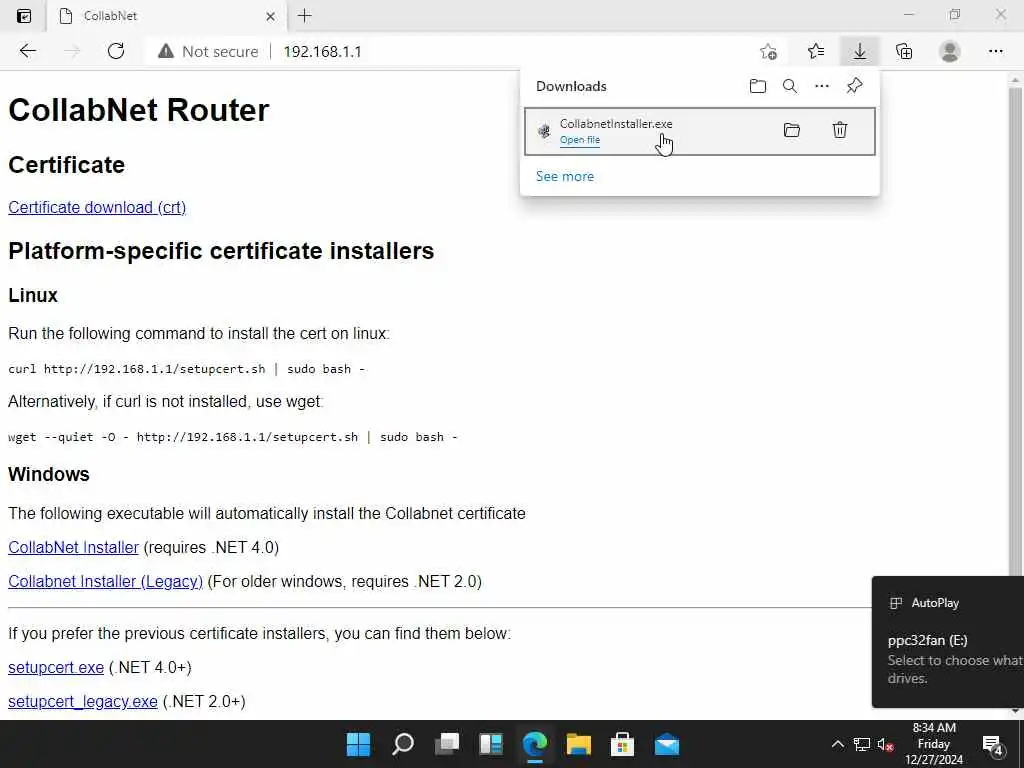Open taskbar Search
Screen dimensions: 1024x768
click(403, 744)
